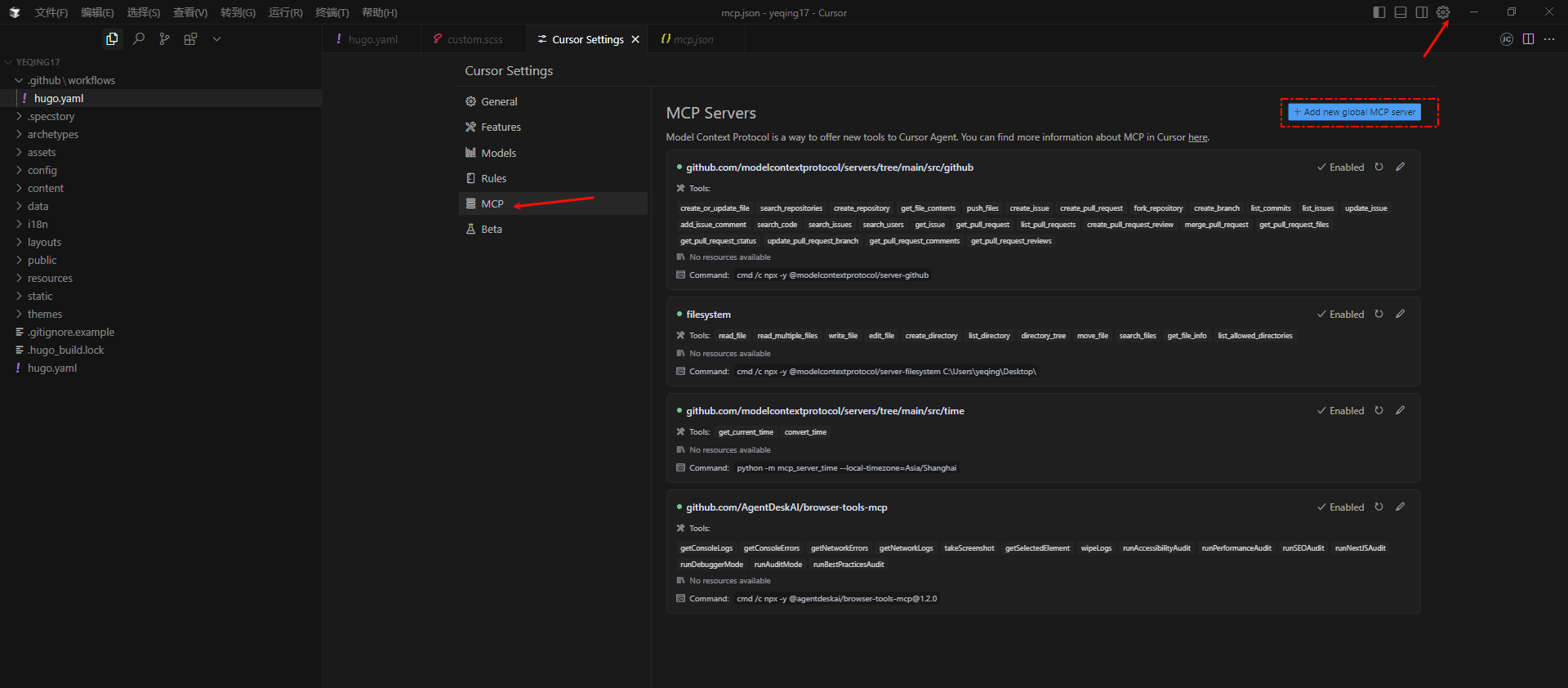Click create_or_update_file tool tag
This screenshot has width=1568, height=688.
coord(715,208)
